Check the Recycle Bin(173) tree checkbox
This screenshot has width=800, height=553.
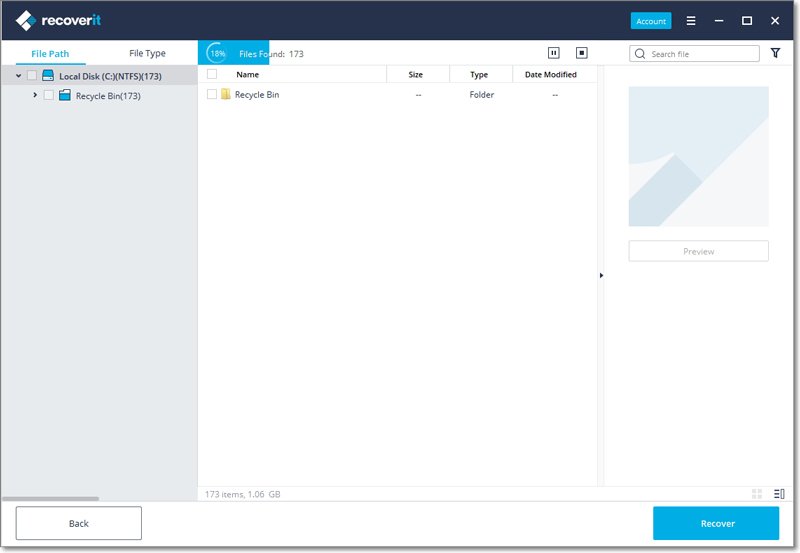coord(48,95)
